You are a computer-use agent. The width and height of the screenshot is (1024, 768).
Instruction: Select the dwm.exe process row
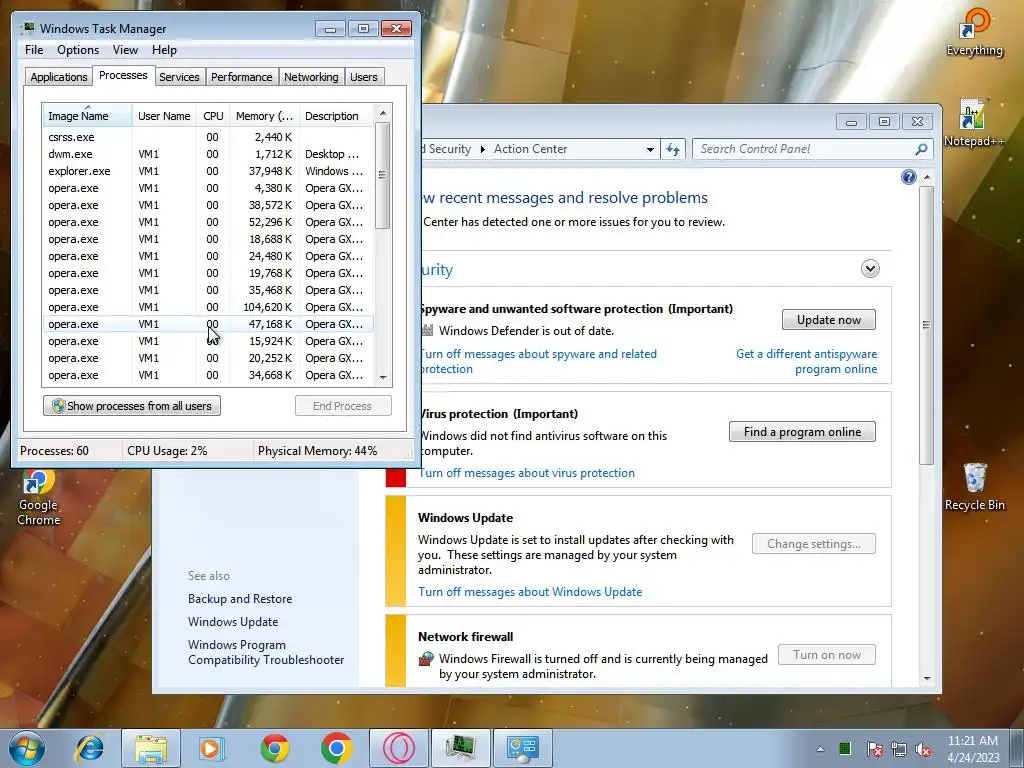(x=208, y=154)
